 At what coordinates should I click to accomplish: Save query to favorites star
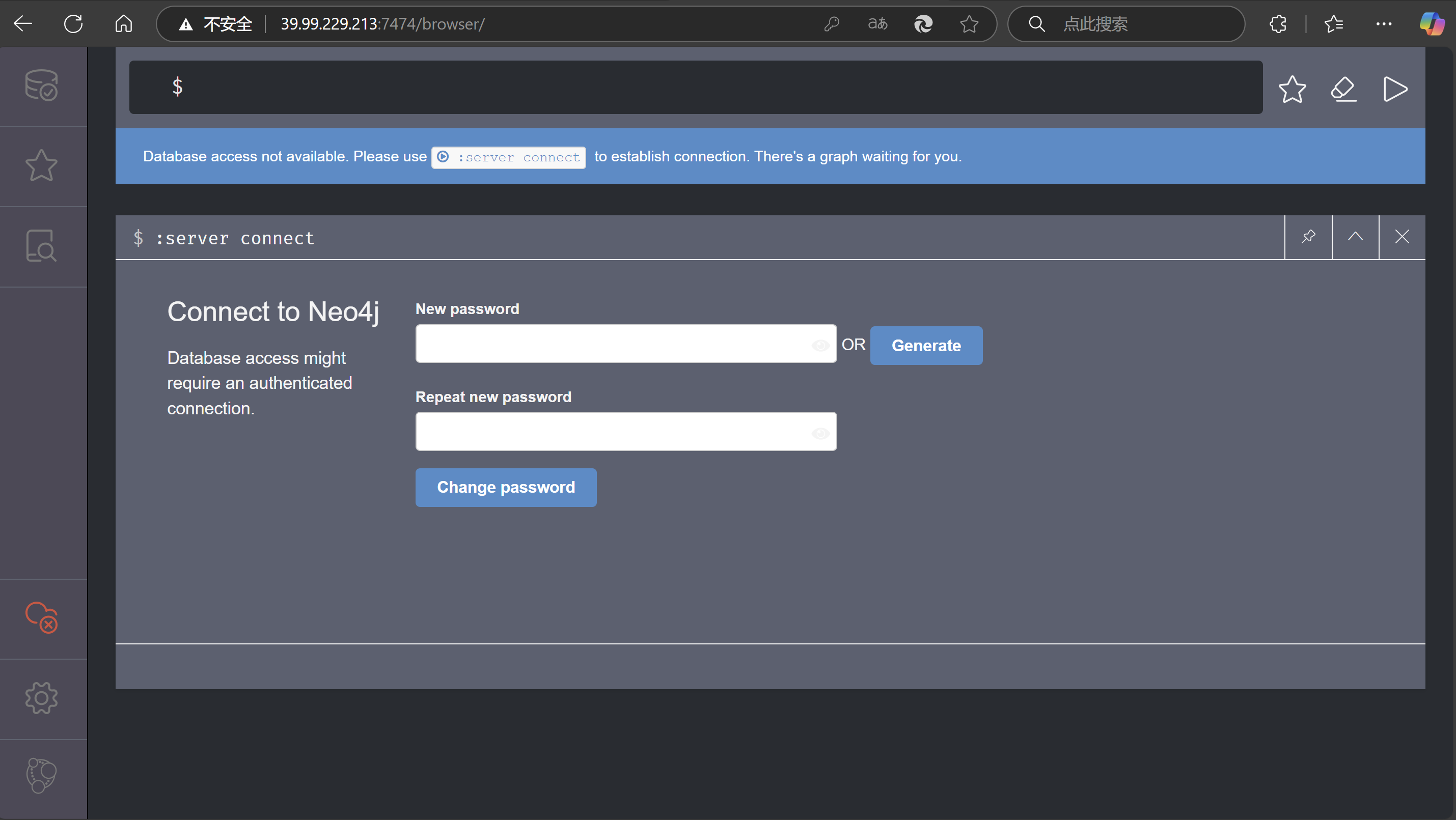pyautogui.click(x=1292, y=89)
